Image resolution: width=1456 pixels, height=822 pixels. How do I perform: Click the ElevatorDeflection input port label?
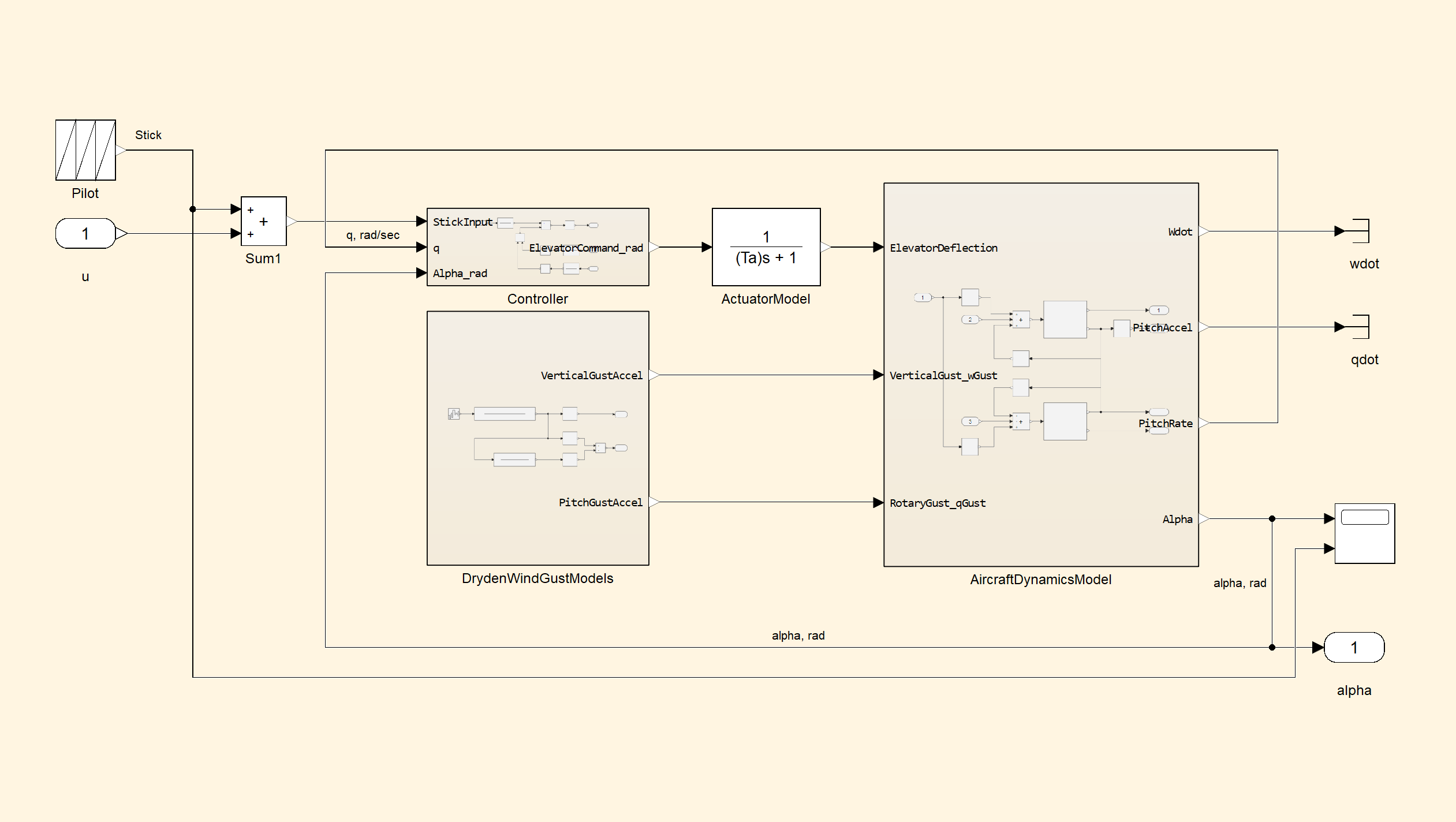coord(943,248)
